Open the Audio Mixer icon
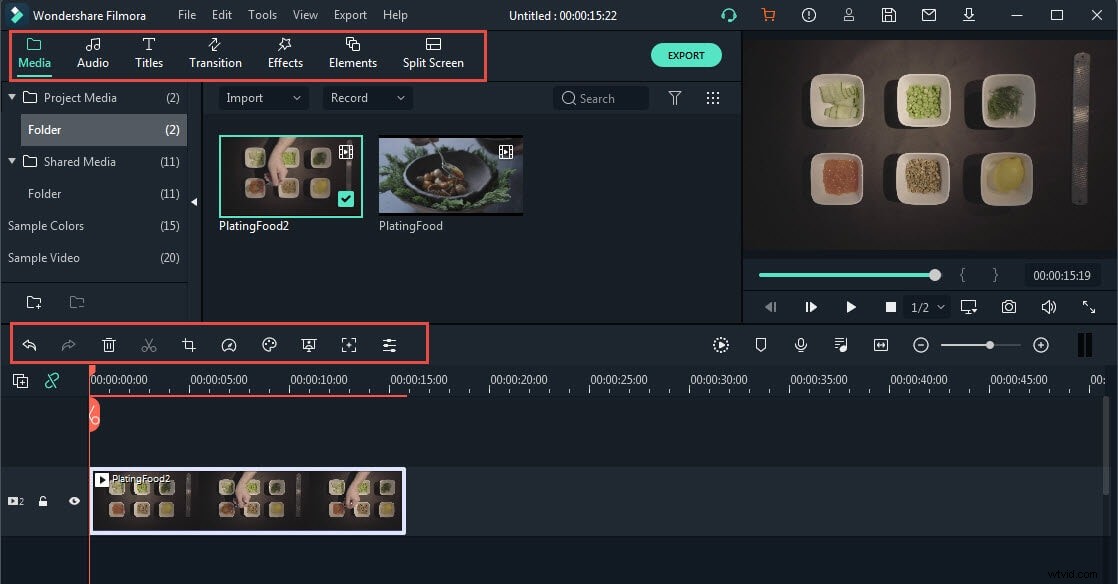Viewport: 1118px width, 584px height. coord(840,345)
